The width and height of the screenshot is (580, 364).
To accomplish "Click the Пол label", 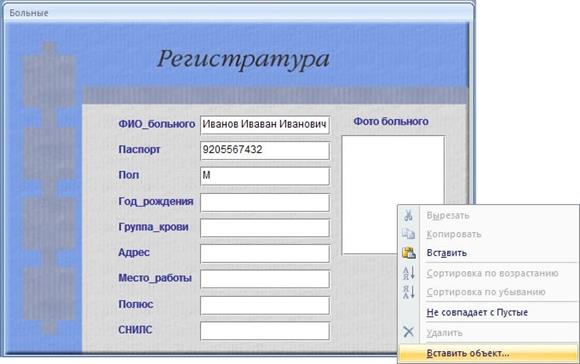I will click(x=129, y=175).
